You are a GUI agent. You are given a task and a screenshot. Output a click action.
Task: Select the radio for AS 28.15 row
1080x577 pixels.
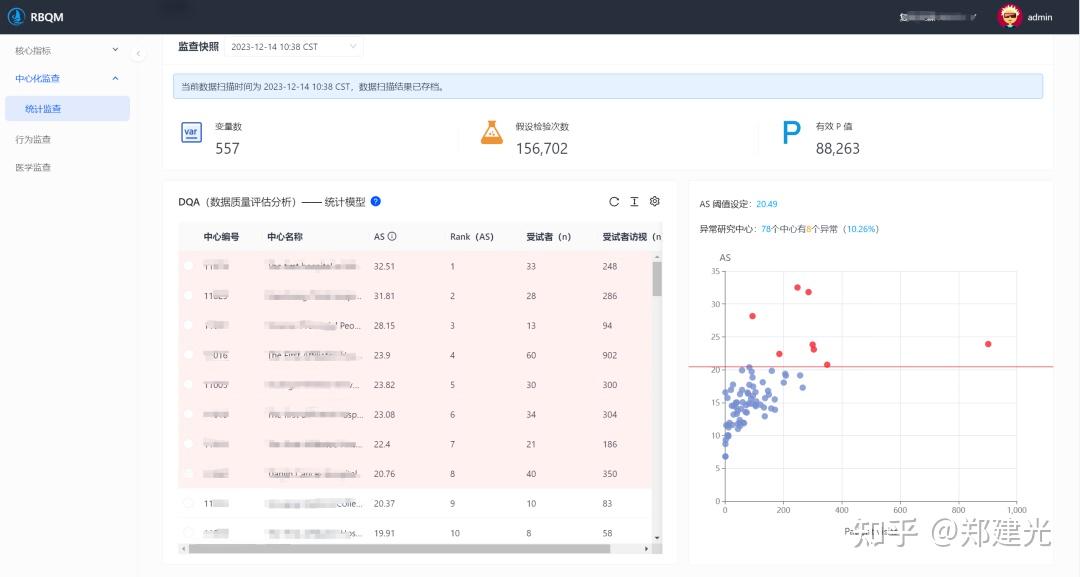coord(189,325)
